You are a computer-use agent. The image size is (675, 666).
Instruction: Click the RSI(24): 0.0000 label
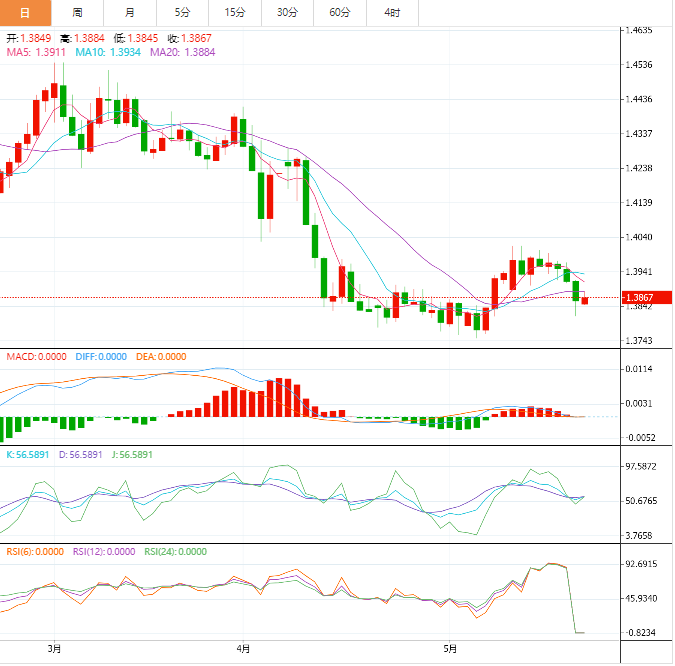coord(176,552)
